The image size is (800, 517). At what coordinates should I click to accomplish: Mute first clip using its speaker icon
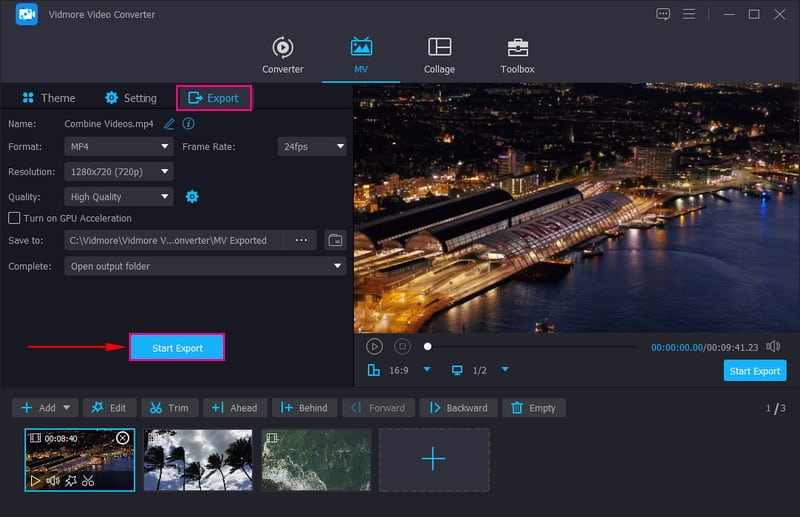tap(52, 481)
